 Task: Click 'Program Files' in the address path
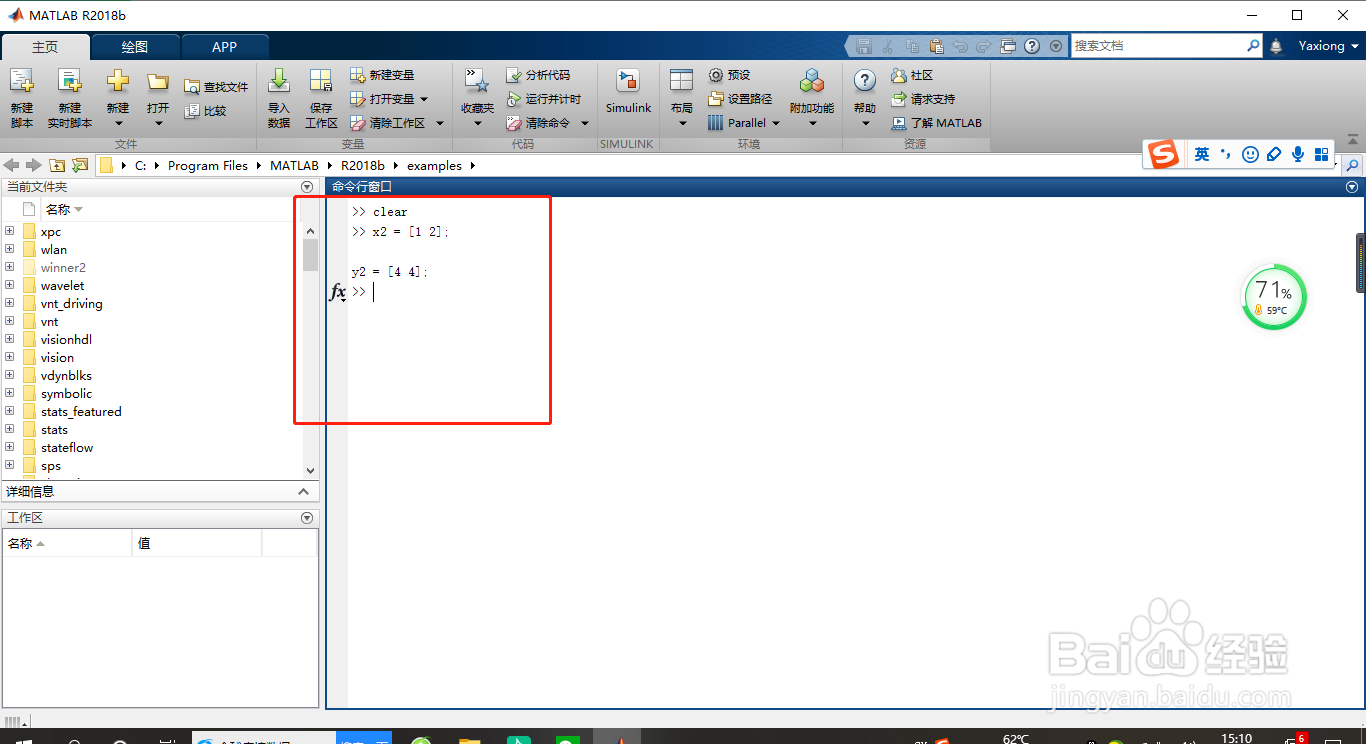[208, 166]
